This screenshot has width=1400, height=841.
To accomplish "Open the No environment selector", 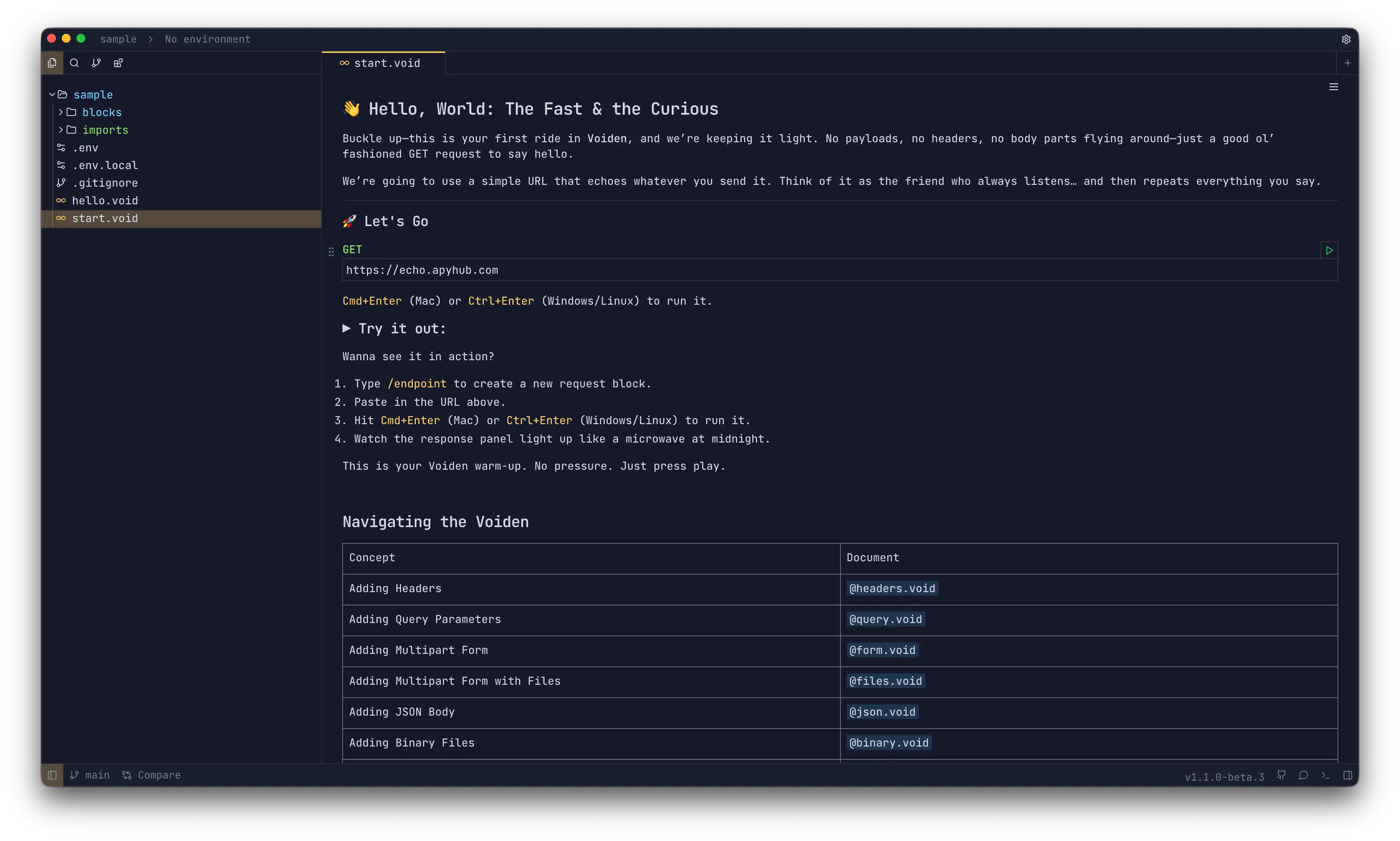I will coord(207,39).
